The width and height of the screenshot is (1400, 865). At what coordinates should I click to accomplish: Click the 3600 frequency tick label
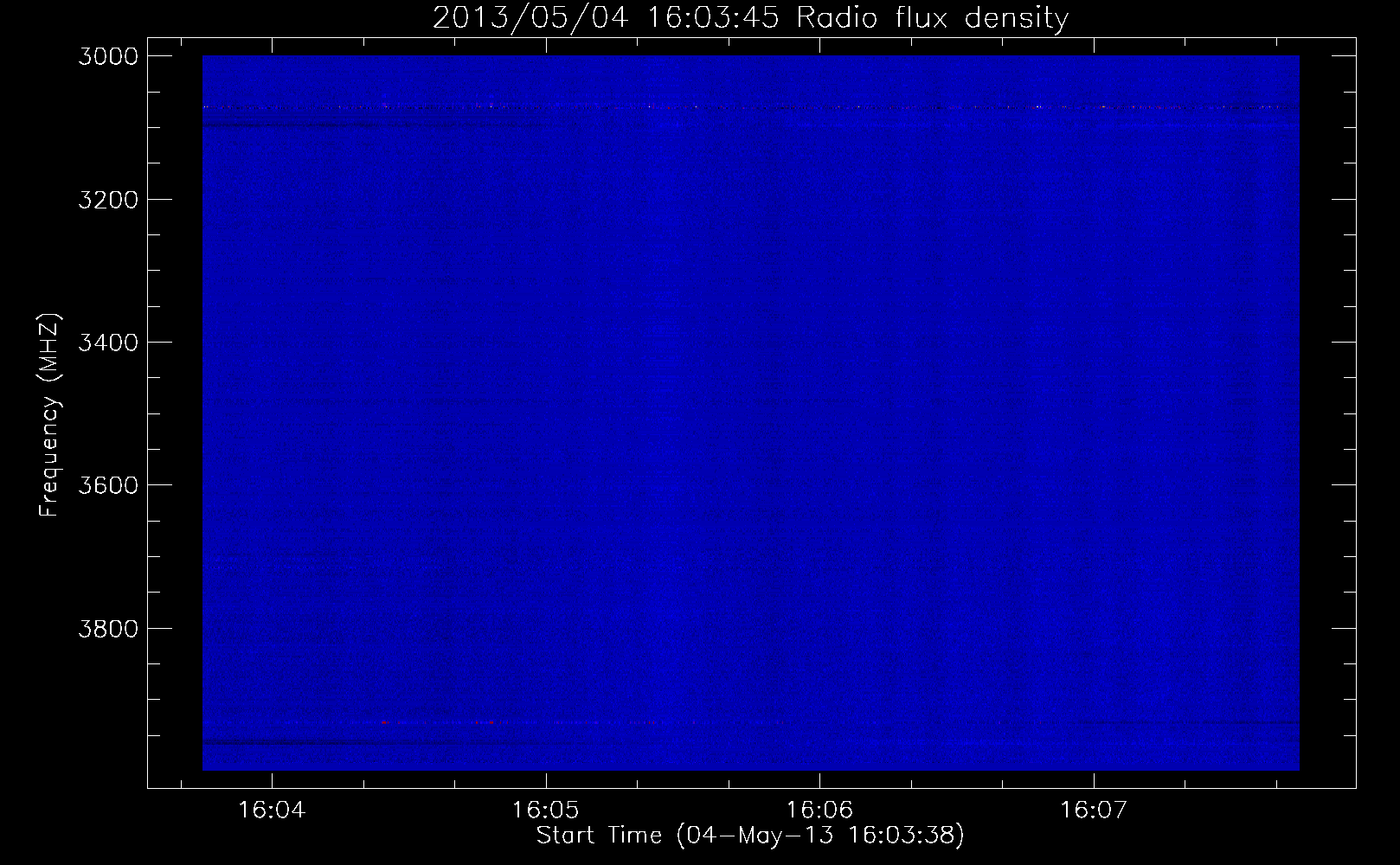108,485
